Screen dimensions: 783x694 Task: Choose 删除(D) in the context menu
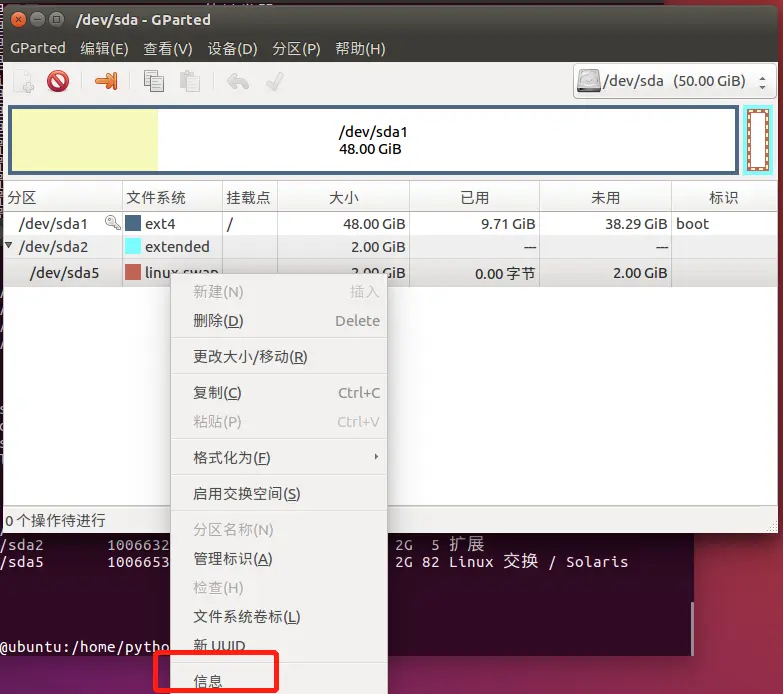click(x=279, y=321)
